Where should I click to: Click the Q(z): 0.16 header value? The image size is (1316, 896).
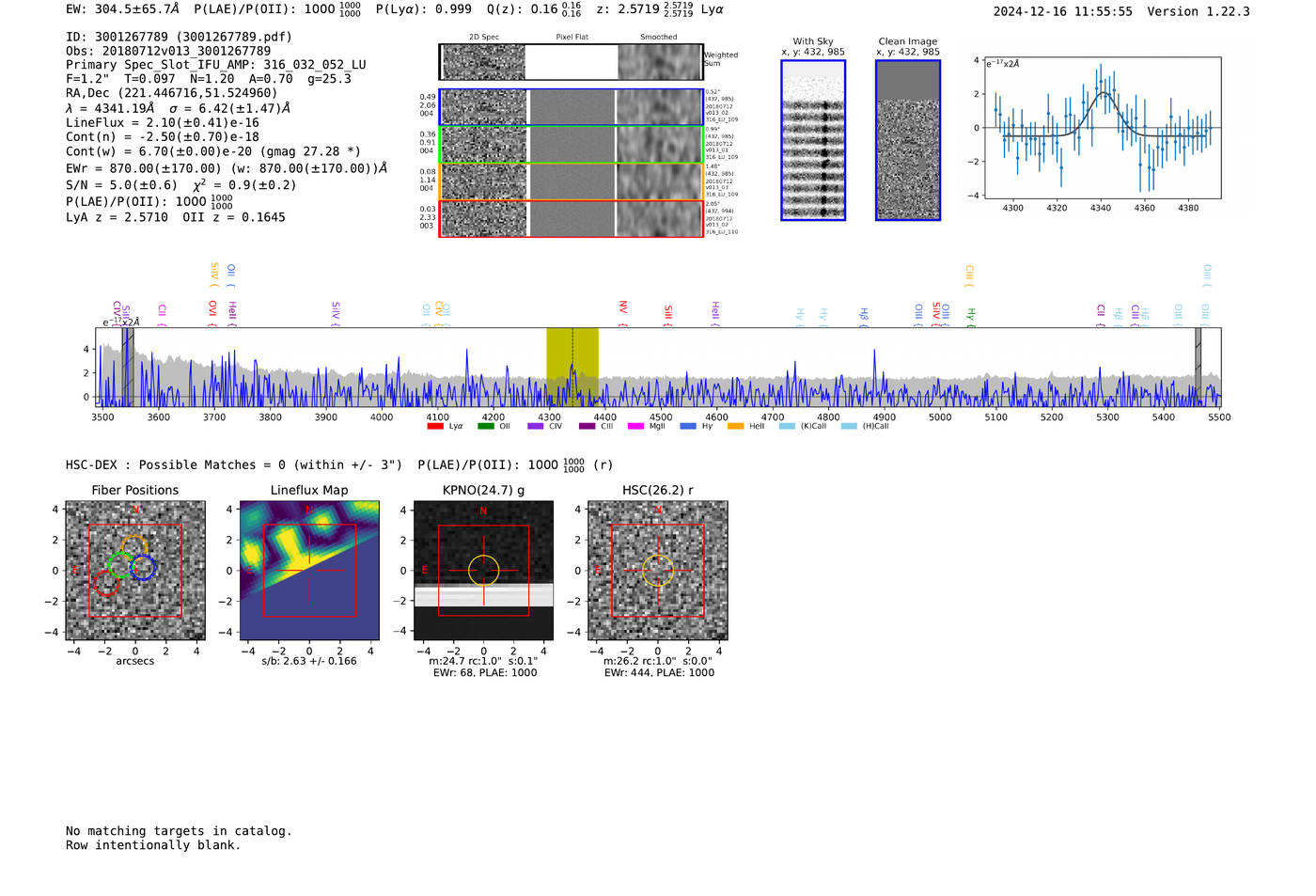coord(532,8)
